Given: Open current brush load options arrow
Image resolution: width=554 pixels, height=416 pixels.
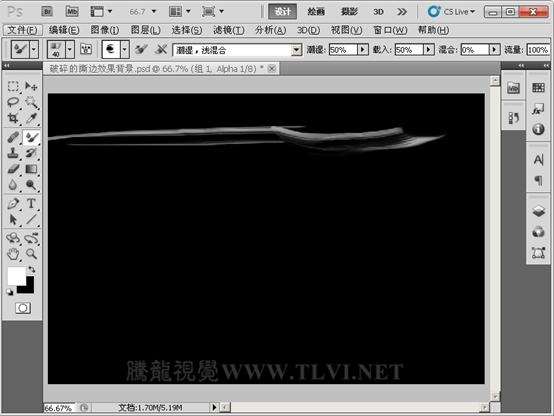Looking at the screenshot, I should click(125, 49).
